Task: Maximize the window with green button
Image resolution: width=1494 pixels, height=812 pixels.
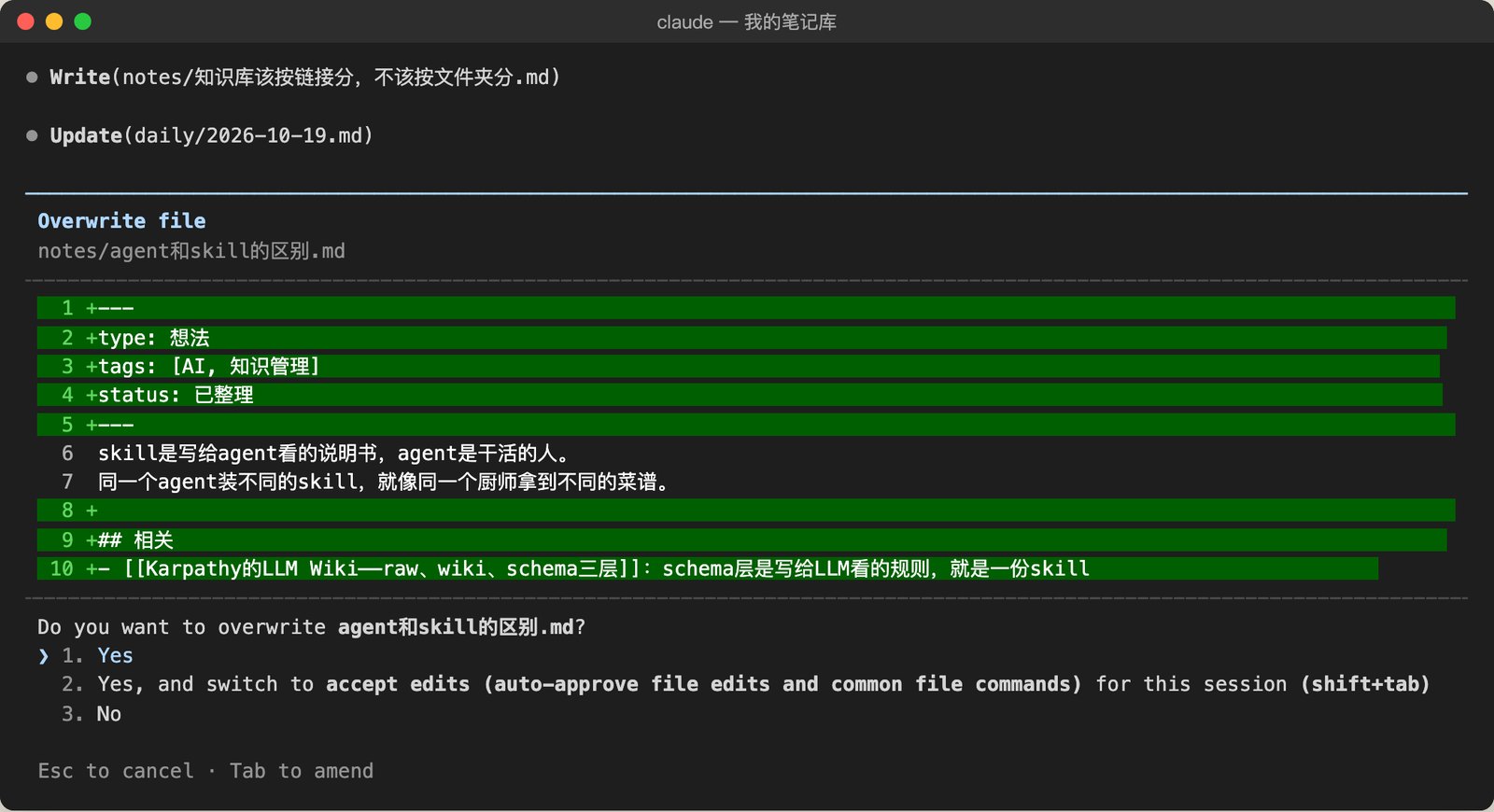Action: point(82,21)
